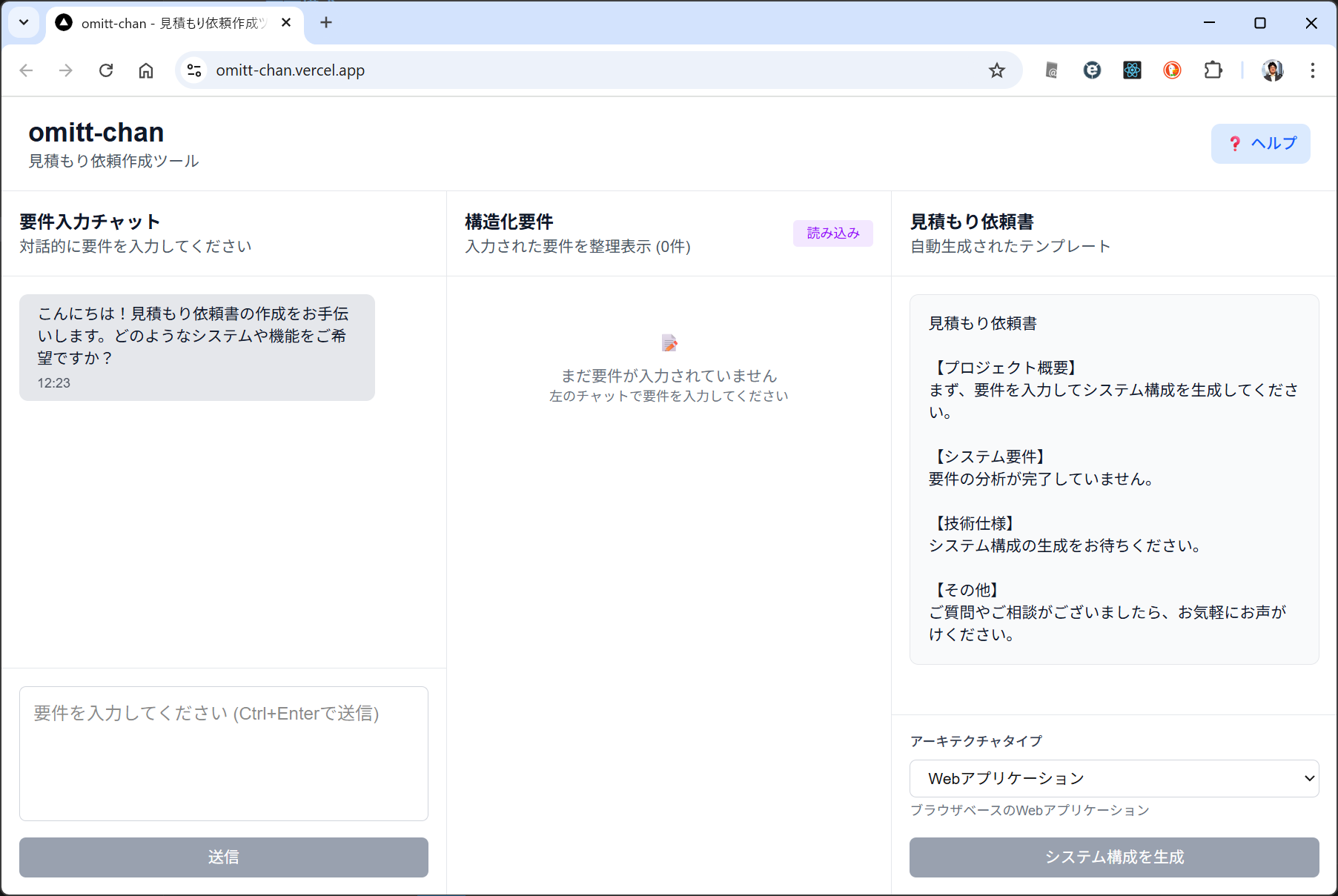The image size is (1338, 896).
Task: Go to the browser home page icon
Action: 146,70
